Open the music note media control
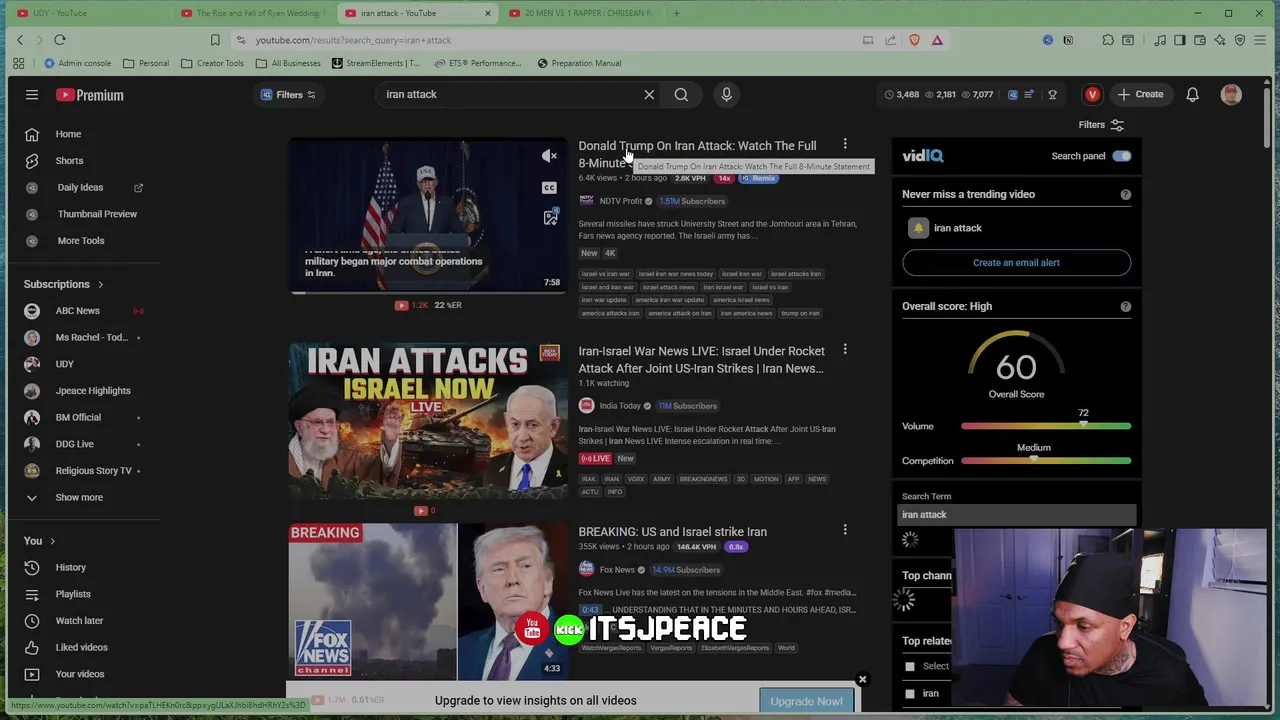The width and height of the screenshot is (1280, 720). pyautogui.click(x=1160, y=40)
